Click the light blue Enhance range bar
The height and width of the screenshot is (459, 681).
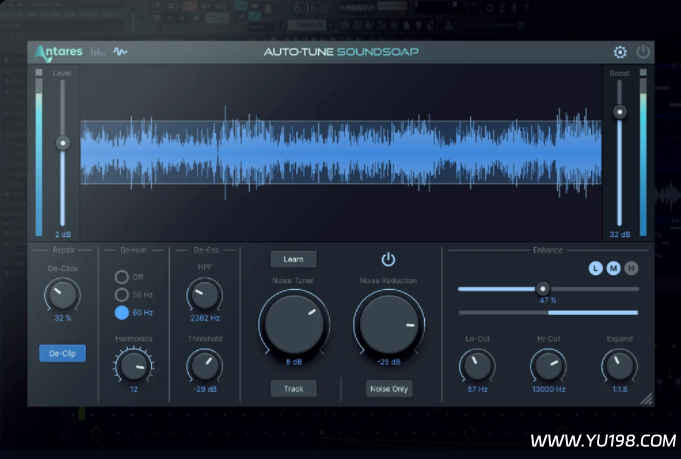[593, 313]
